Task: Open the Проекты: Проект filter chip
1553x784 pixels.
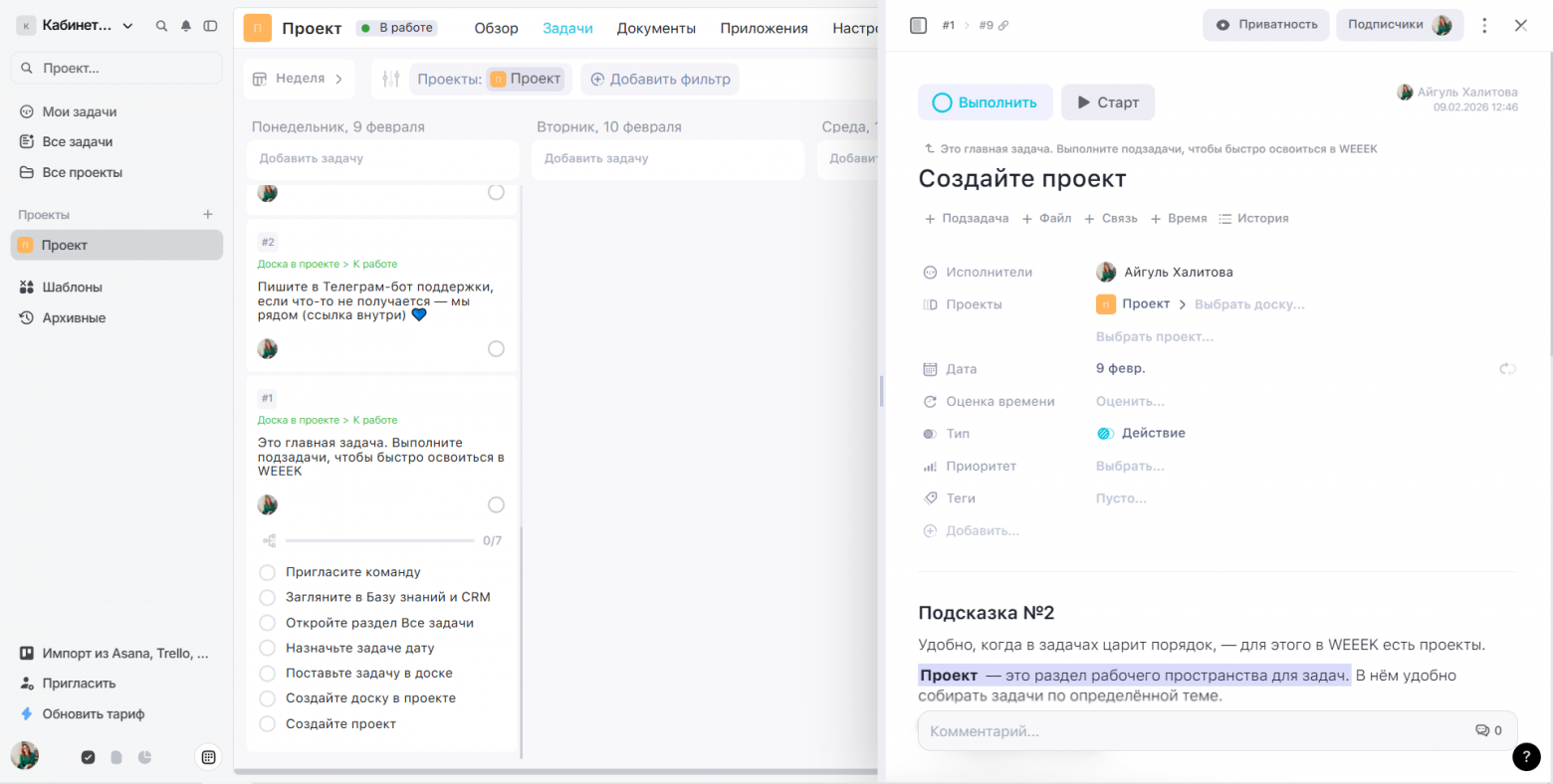Action: tap(490, 79)
